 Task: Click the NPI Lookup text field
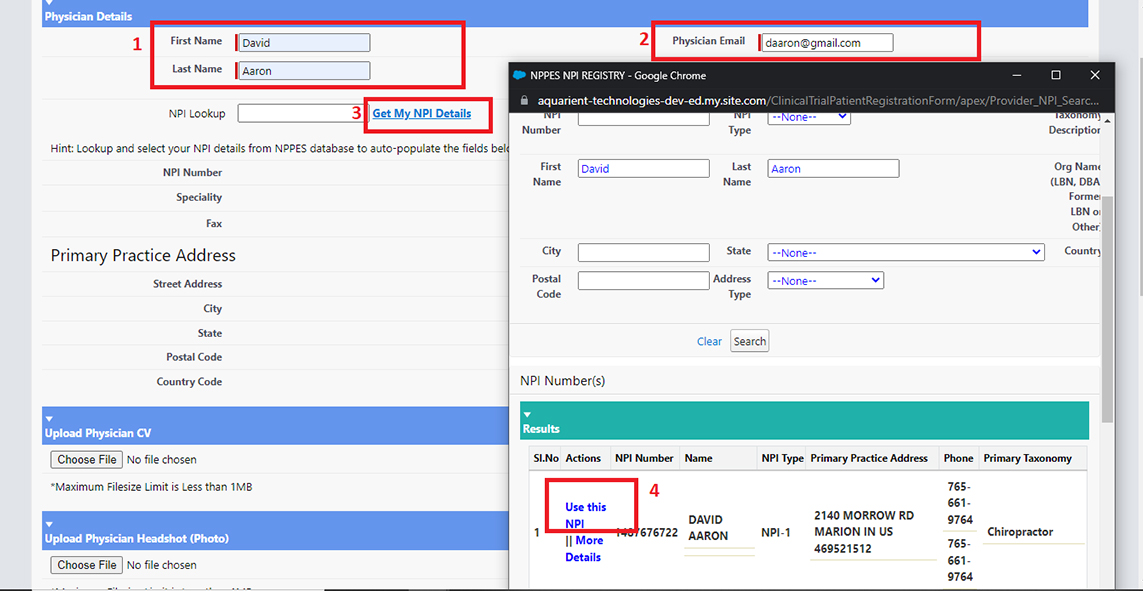click(x=301, y=114)
